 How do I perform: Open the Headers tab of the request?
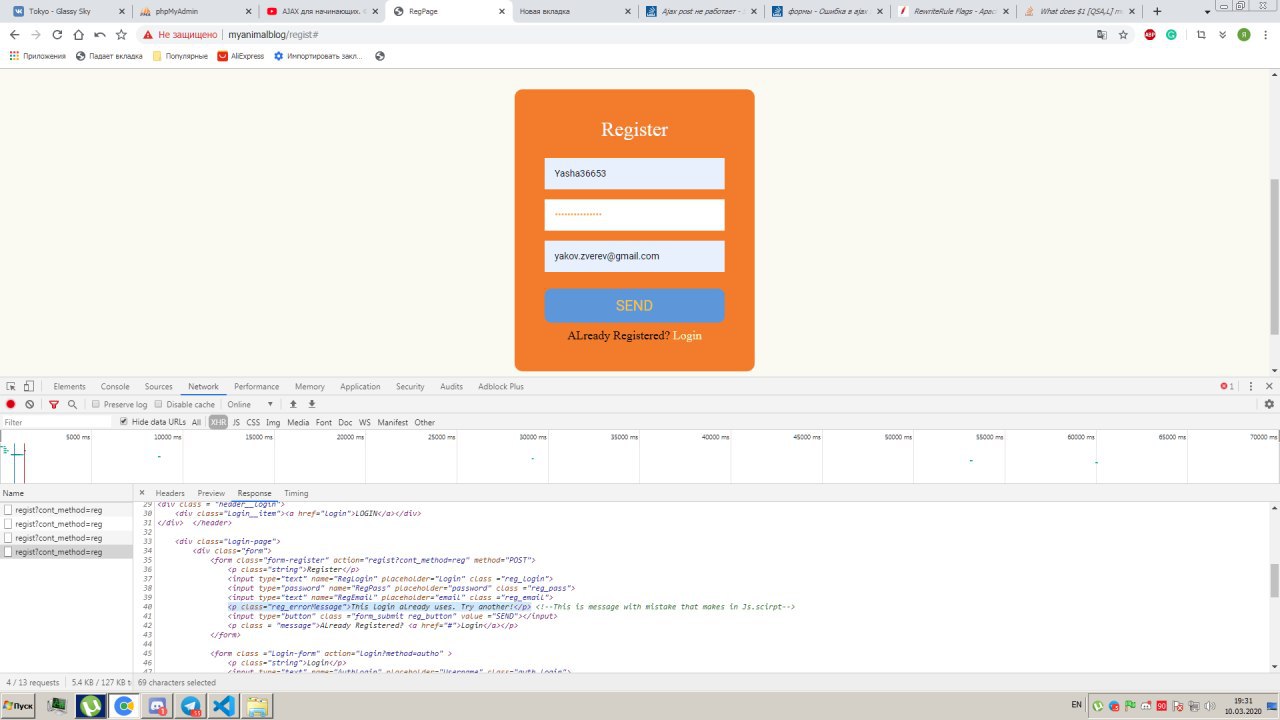[170, 493]
